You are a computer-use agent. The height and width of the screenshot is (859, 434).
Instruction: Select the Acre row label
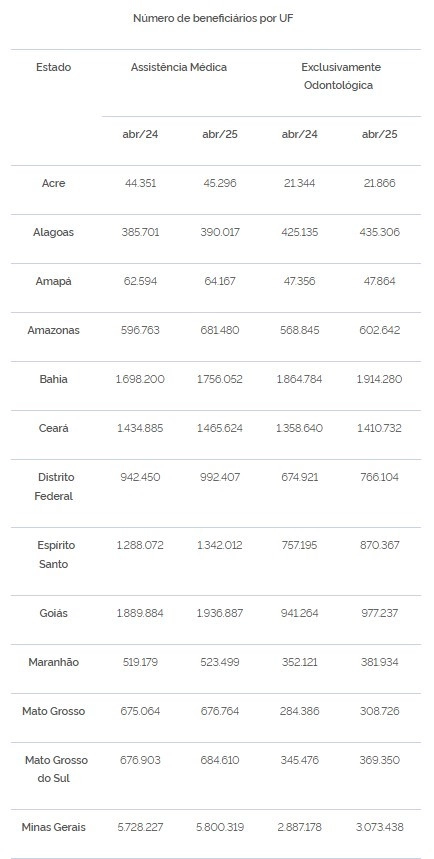coord(54,183)
